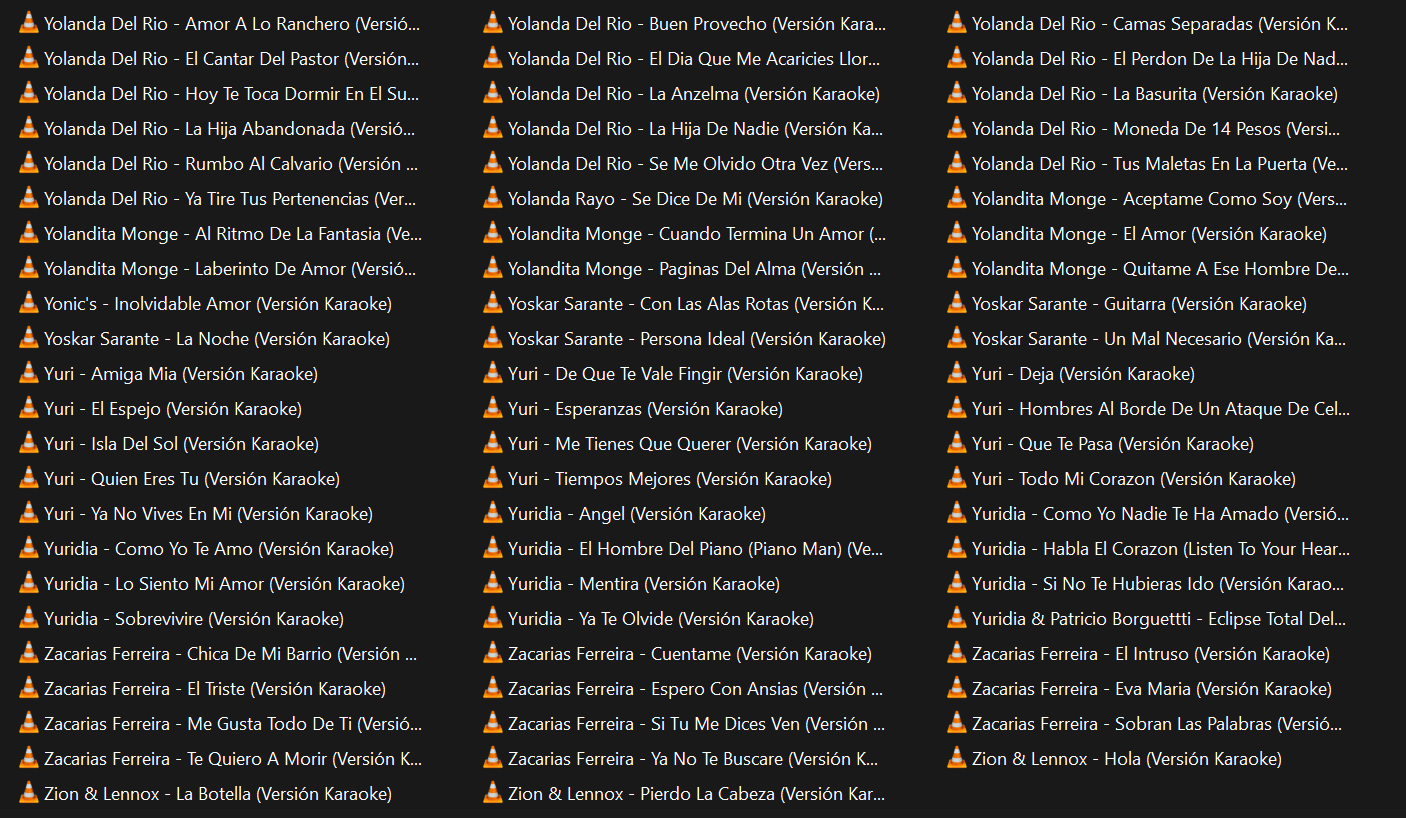The width and height of the screenshot is (1406, 818).
Task: Select file Yuri - Me Tienes Que Querer
Action: coord(678,443)
